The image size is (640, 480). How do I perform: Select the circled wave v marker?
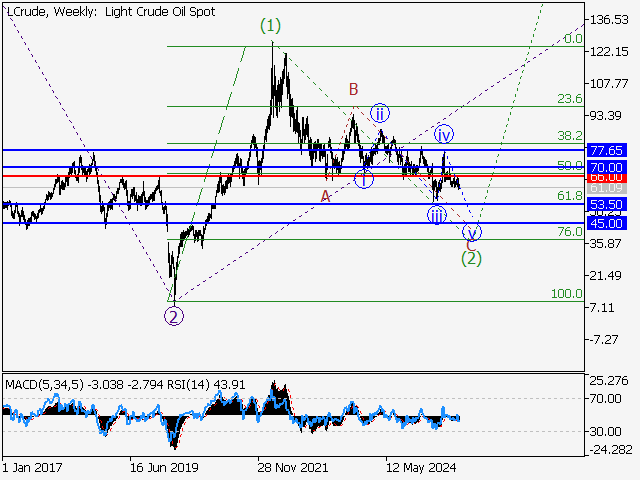473,232
